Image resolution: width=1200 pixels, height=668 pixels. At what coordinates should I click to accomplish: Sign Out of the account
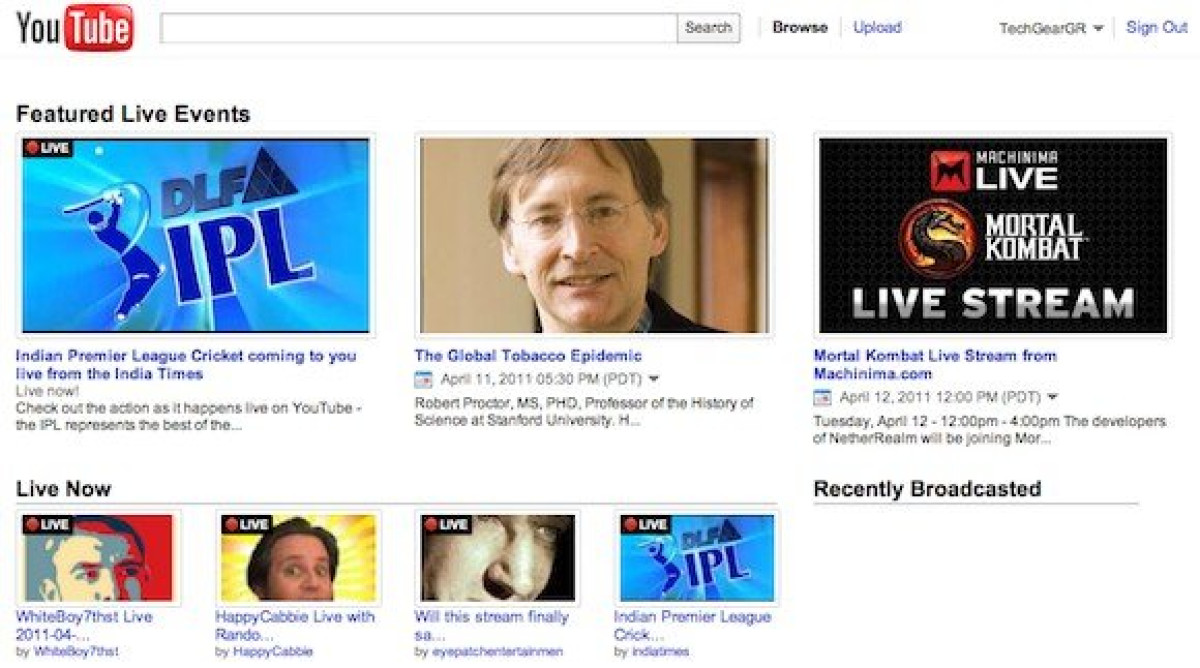tap(1157, 28)
